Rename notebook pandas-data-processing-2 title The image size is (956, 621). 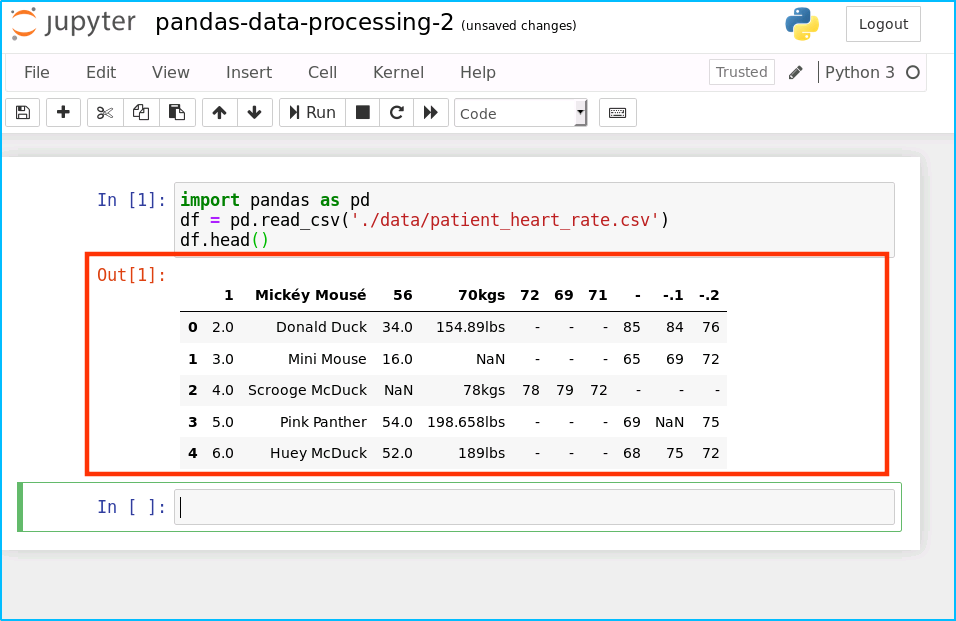click(x=304, y=23)
